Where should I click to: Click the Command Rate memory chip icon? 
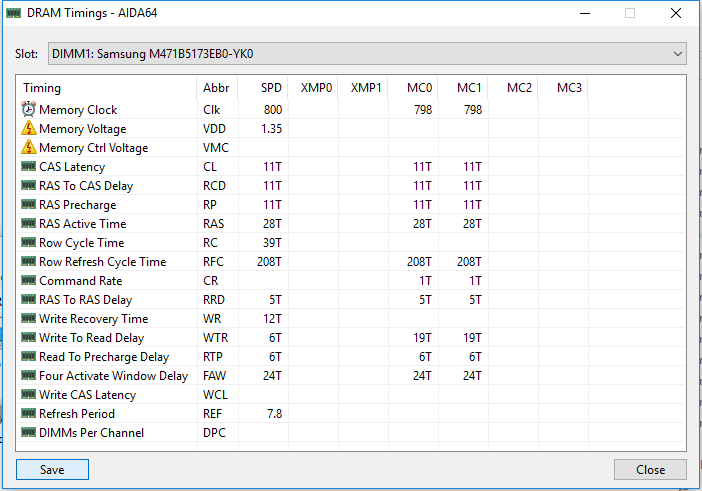click(x=28, y=281)
